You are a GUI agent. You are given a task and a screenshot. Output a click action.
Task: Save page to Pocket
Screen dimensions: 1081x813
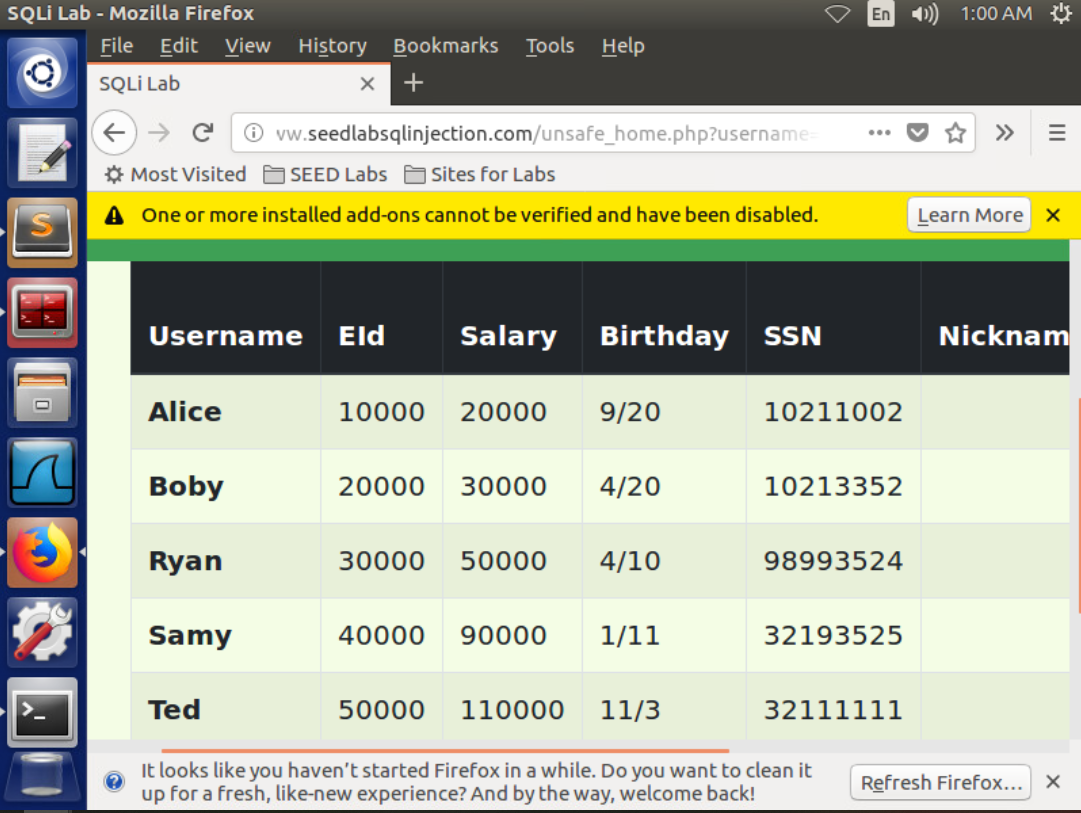(x=917, y=132)
